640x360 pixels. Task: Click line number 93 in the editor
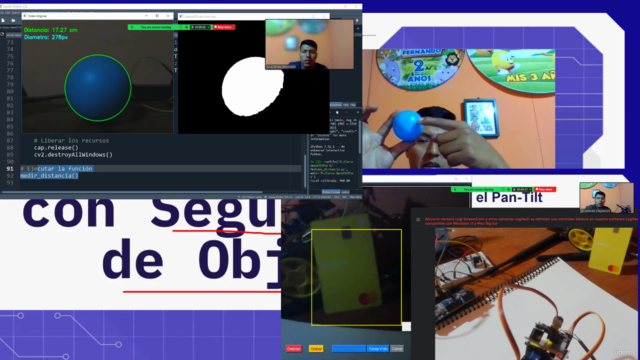(x=10, y=182)
